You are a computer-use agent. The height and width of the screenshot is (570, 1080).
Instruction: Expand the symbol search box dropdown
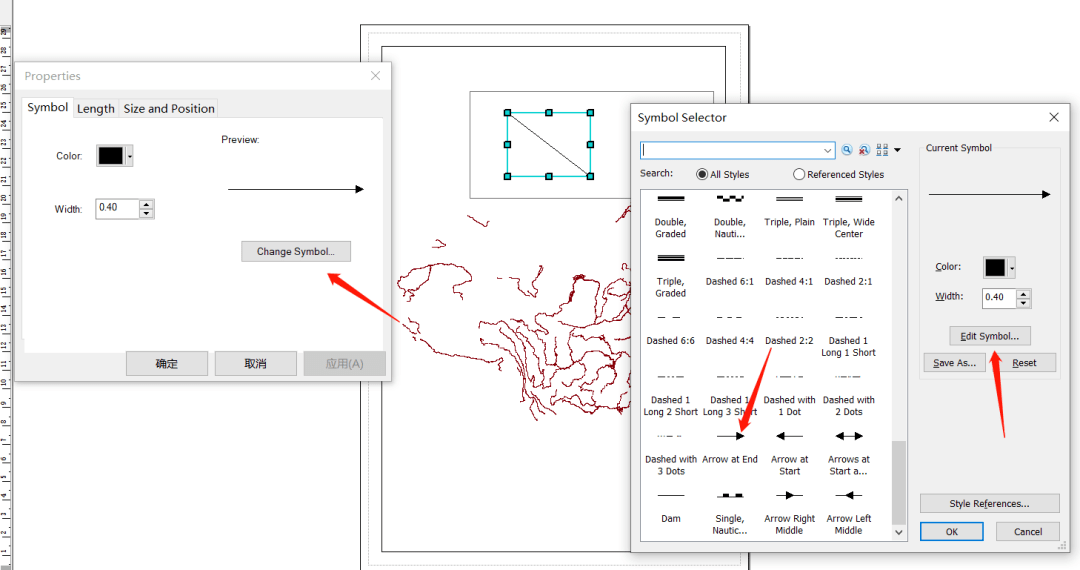point(827,150)
